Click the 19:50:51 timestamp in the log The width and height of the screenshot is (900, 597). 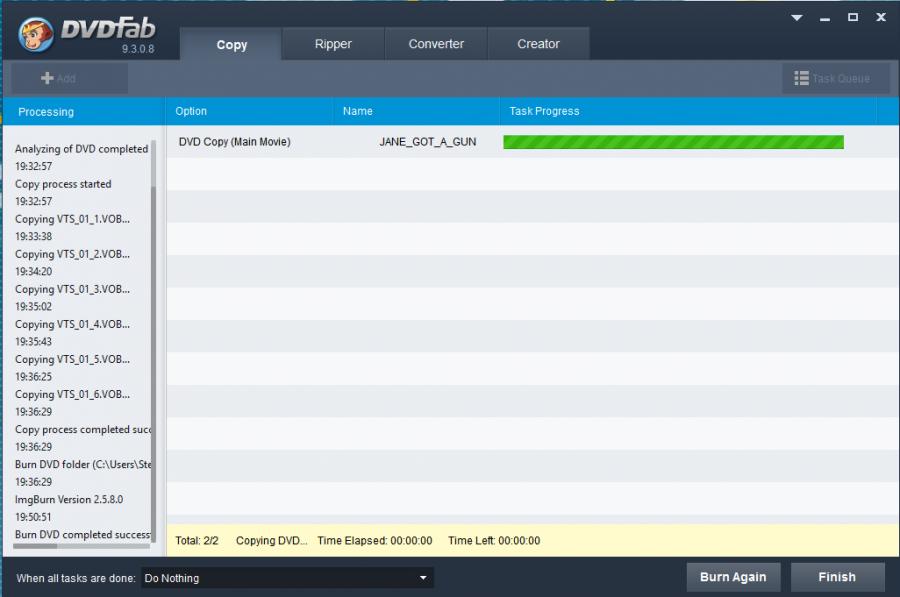(33, 517)
